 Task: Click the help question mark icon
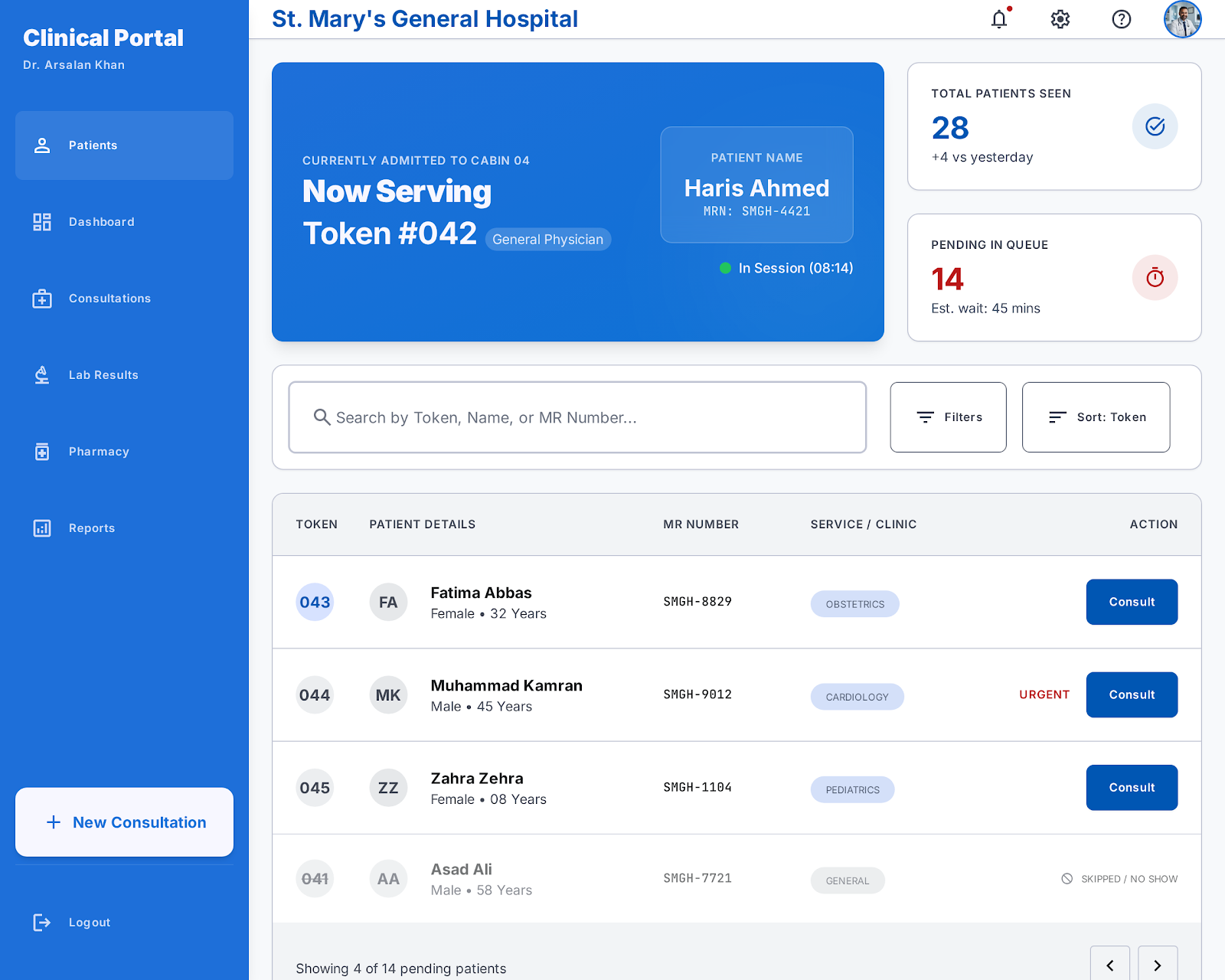click(1122, 19)
